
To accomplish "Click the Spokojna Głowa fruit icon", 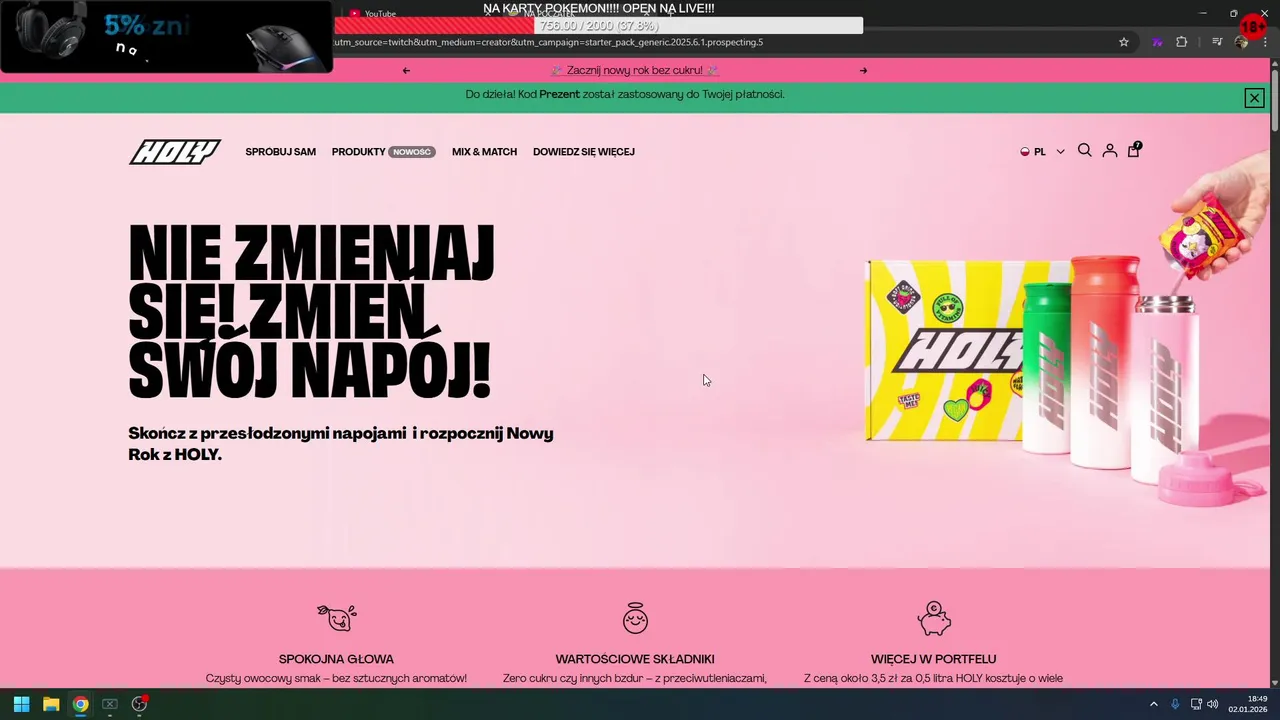I will [336, 618].
